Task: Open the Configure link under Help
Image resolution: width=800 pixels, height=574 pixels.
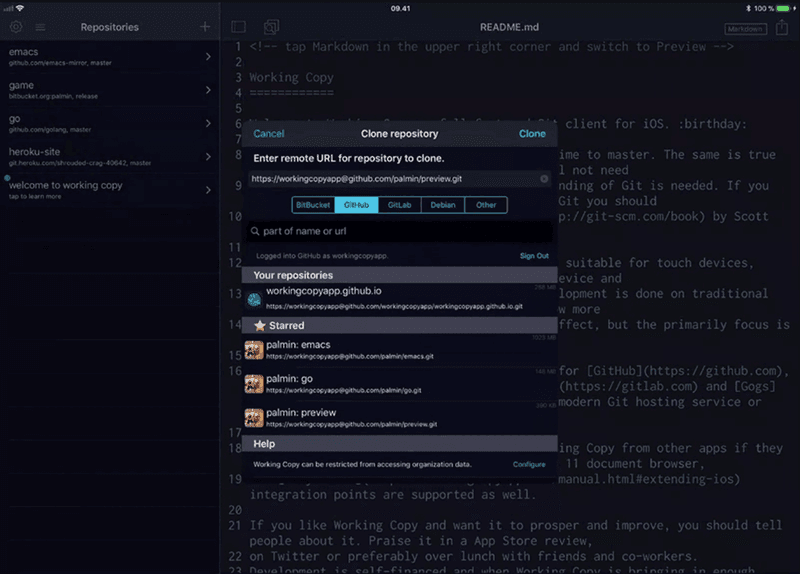Action: [529, 465]
